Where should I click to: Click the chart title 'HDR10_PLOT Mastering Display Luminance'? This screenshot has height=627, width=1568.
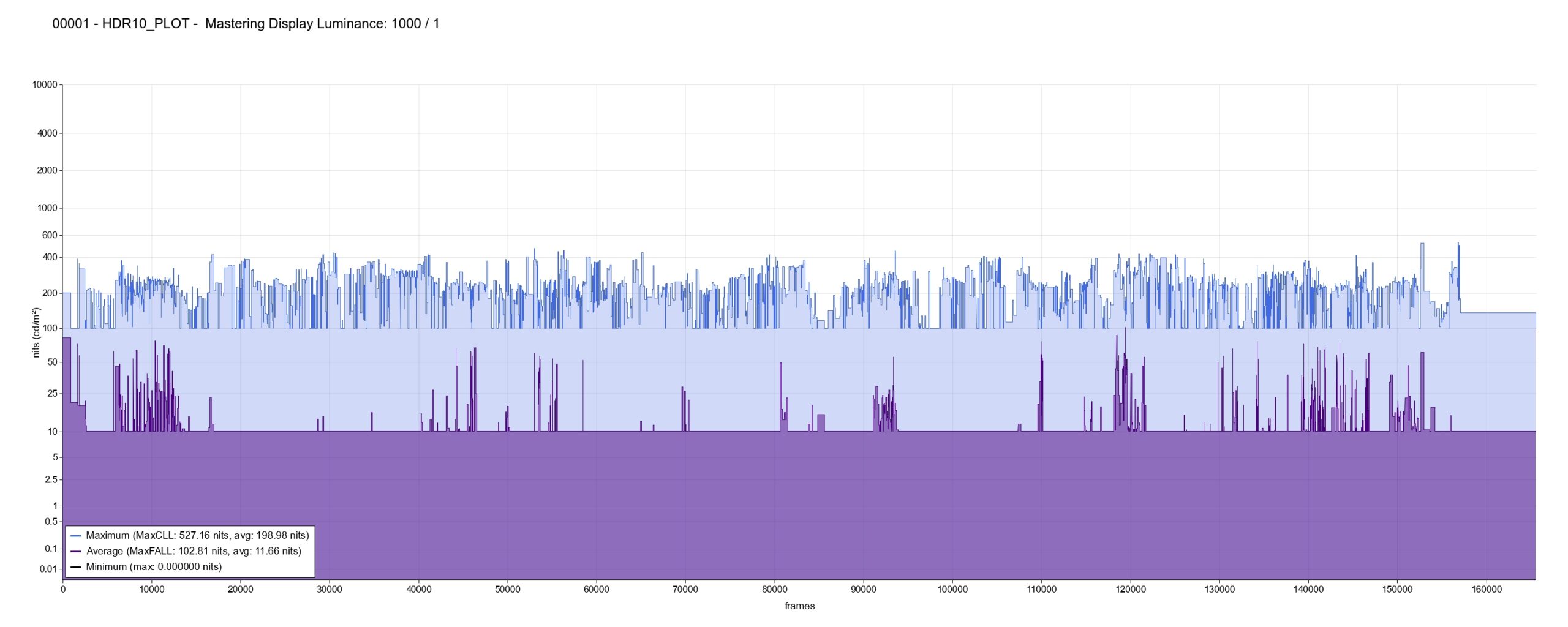coord(246,24)
